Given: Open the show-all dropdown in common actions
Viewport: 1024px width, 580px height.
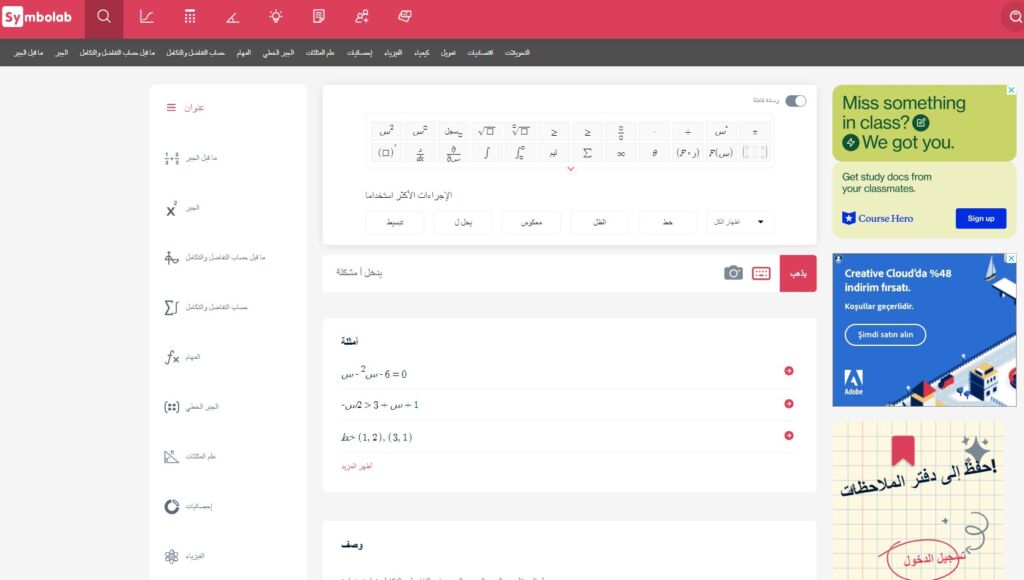Looking at the screenshot, I should click(x=740, y=222).
